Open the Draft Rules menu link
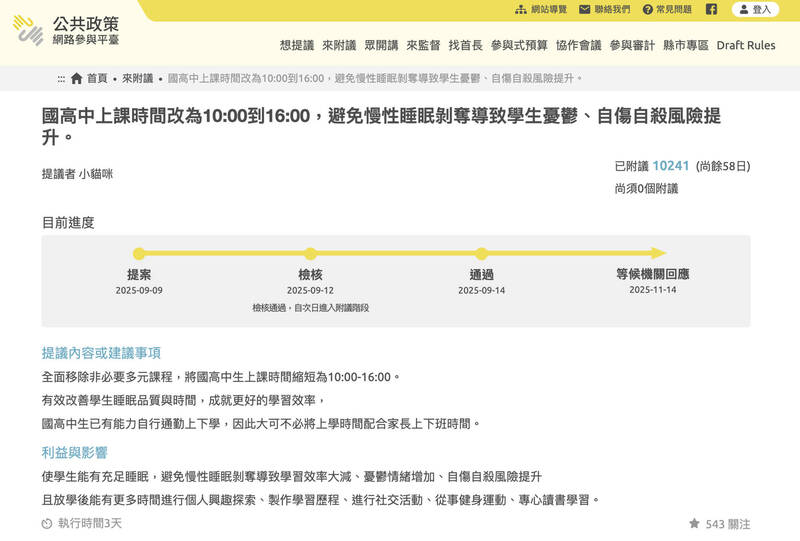800x541 pixels. coord(746,45)
